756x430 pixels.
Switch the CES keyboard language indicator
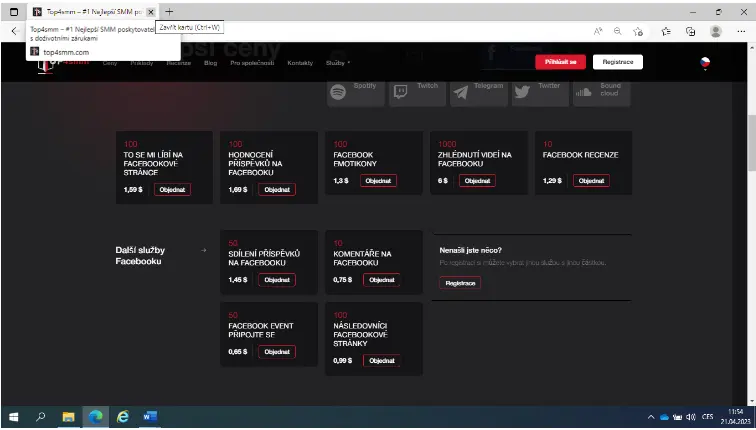coord(708,417)
